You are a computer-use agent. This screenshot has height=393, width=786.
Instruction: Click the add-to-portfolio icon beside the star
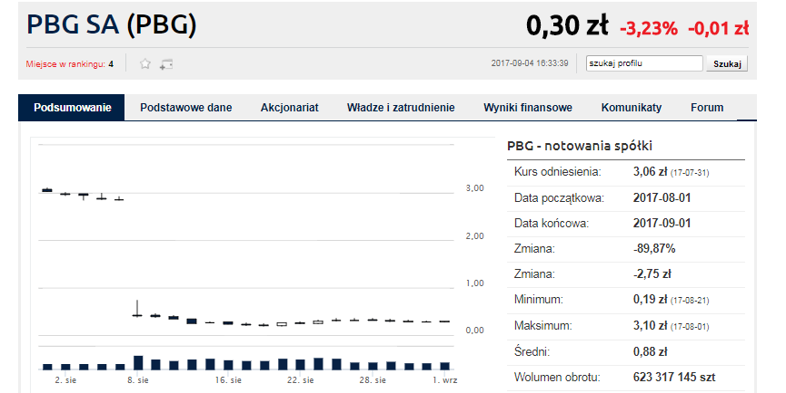tap(166, 64)
